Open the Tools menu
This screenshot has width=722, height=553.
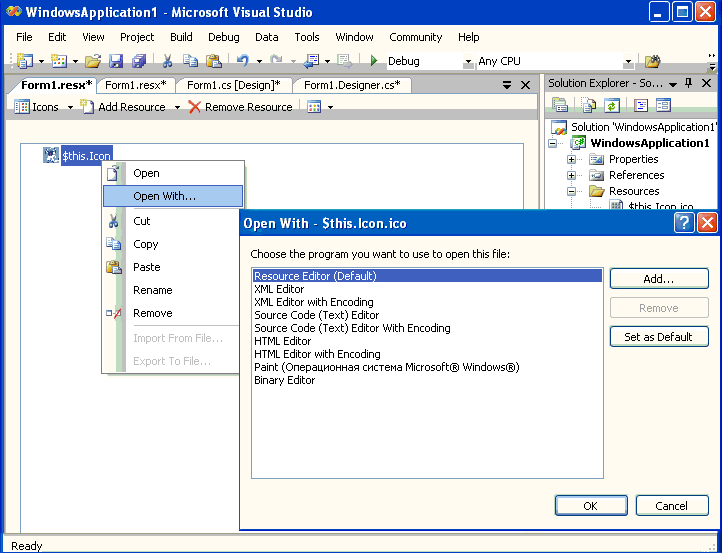click(307, 37)
